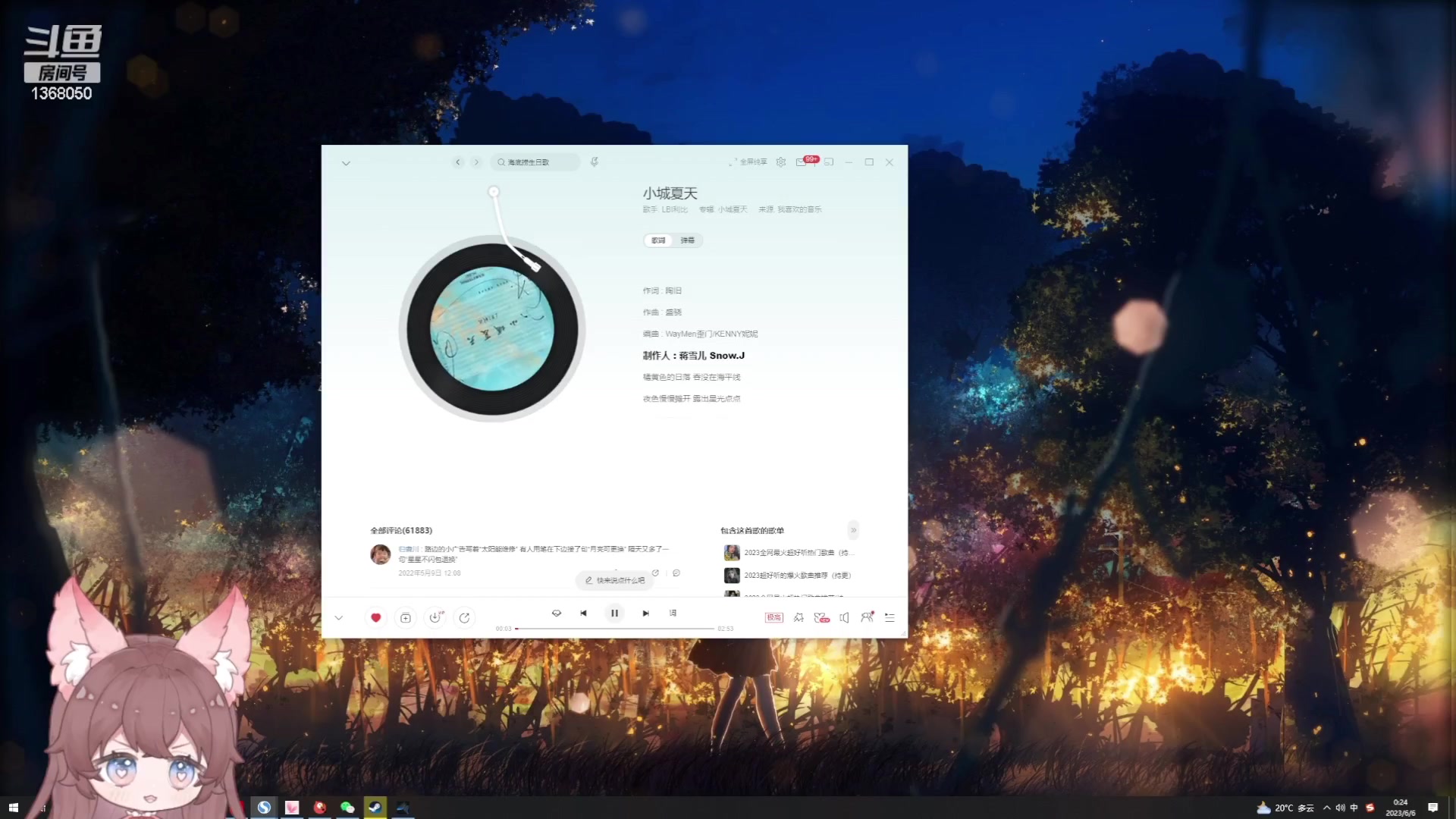Open the album 小城夏天 link

pyautogui.click(x=733, y=209)
